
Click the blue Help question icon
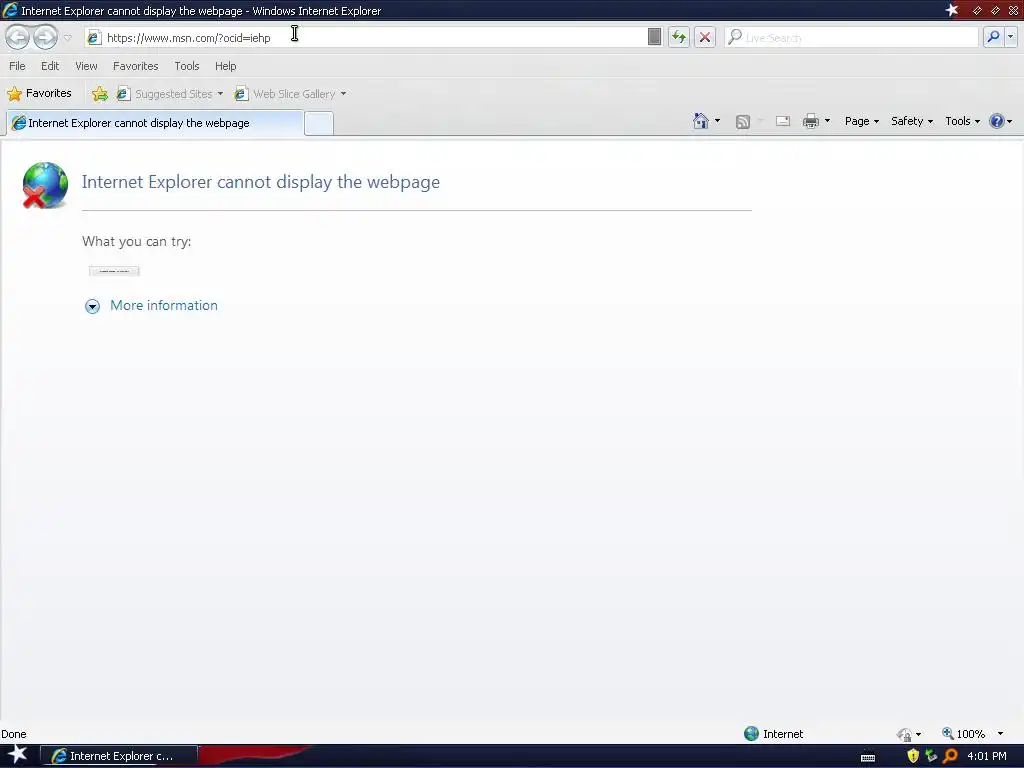point(997,121)
